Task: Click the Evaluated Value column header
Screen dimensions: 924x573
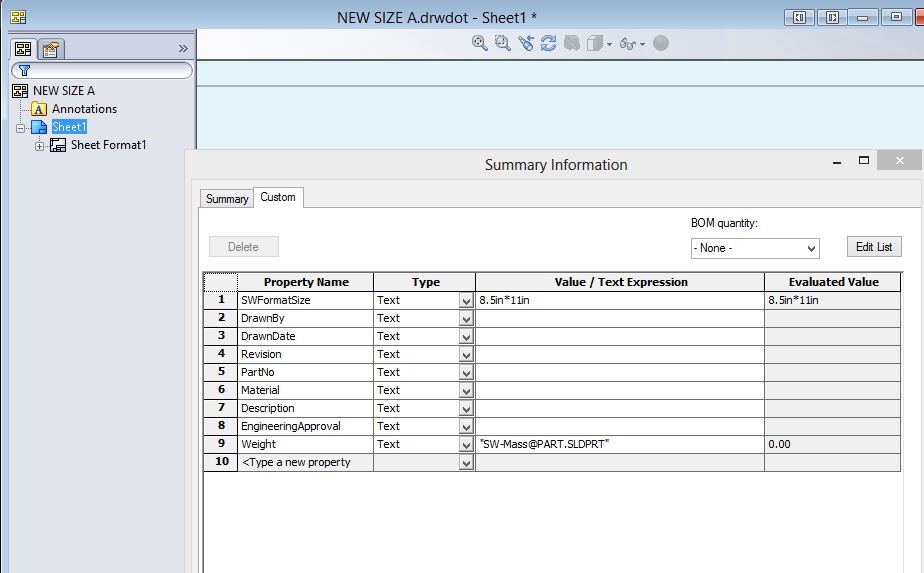Action: click(x=833, y=282)
